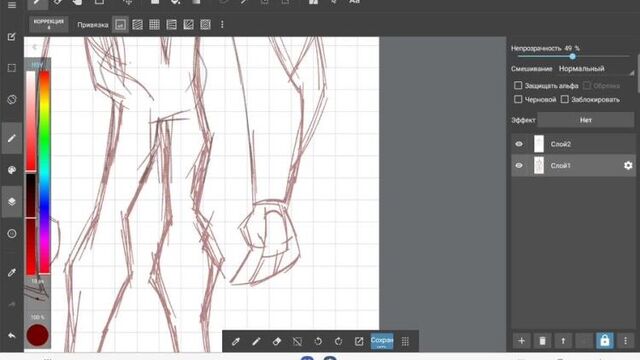Screen dimensions: 640x360
Task: Open the hamburger main menu
Action: click(x=12, y=5)
